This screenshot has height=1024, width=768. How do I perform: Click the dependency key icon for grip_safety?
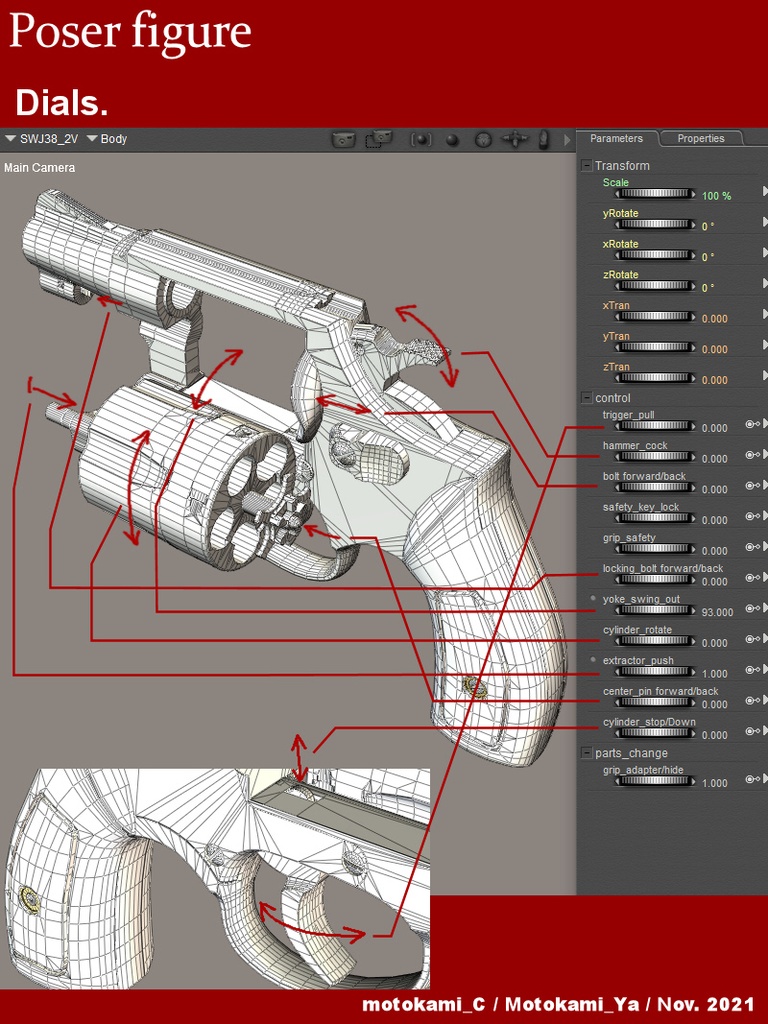[x=752, y=547]
